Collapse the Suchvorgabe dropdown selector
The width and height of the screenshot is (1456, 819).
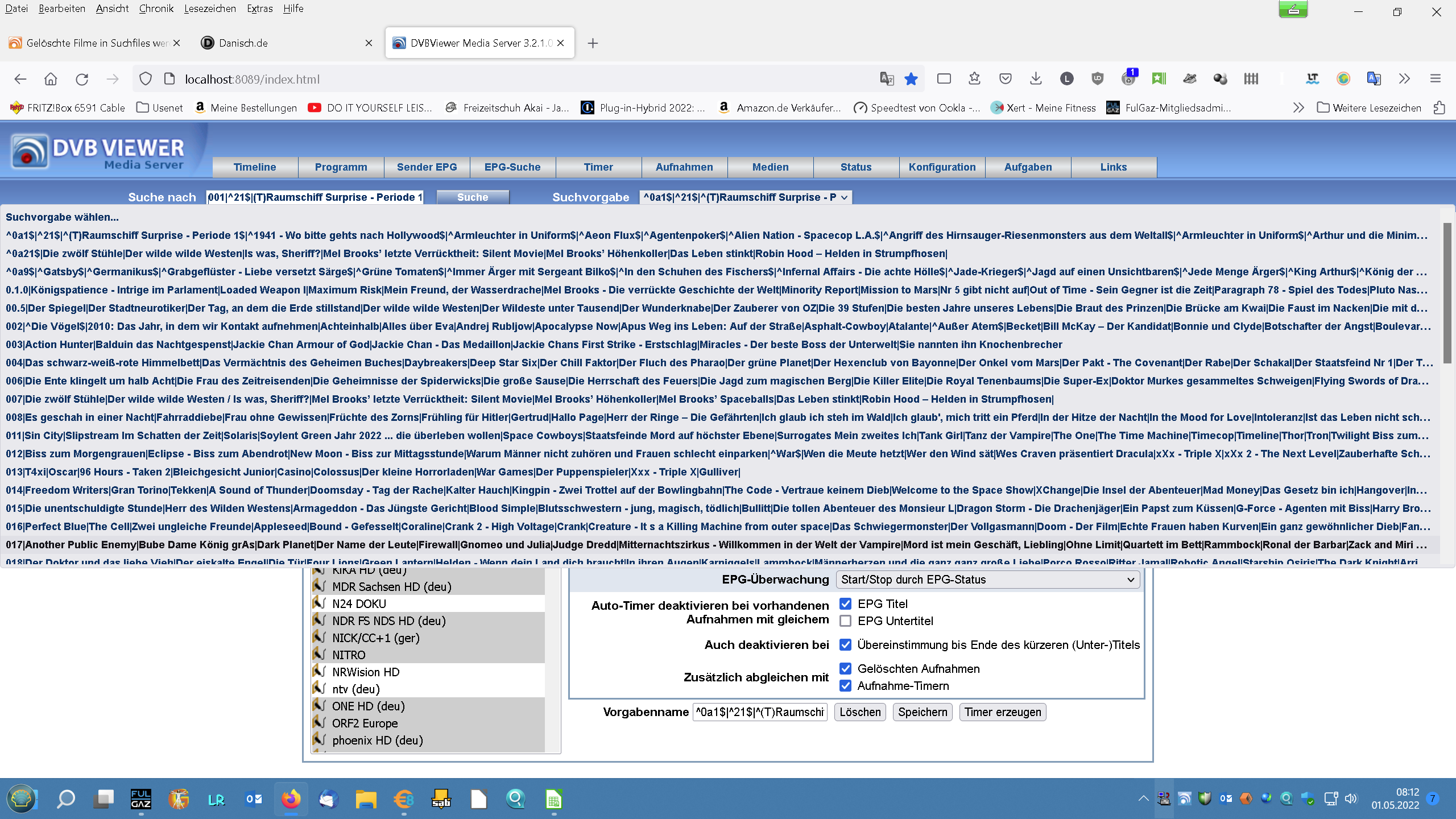(x=746, y=197)
